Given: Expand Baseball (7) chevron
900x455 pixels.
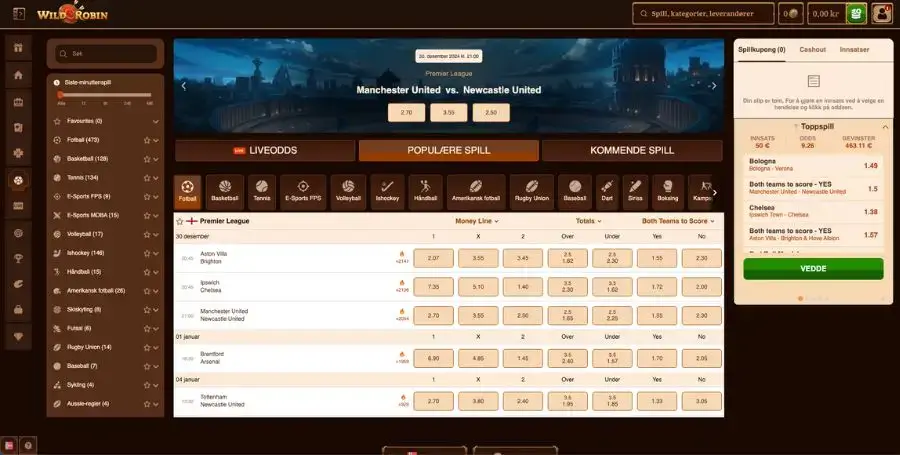Looking at the screenshot, I should coord(156,367).
